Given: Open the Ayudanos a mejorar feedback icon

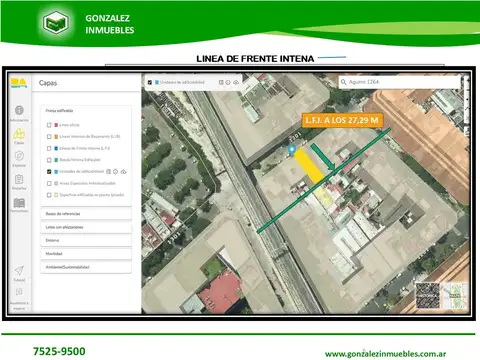Looking at the screenshot, I should pos(19,292).
